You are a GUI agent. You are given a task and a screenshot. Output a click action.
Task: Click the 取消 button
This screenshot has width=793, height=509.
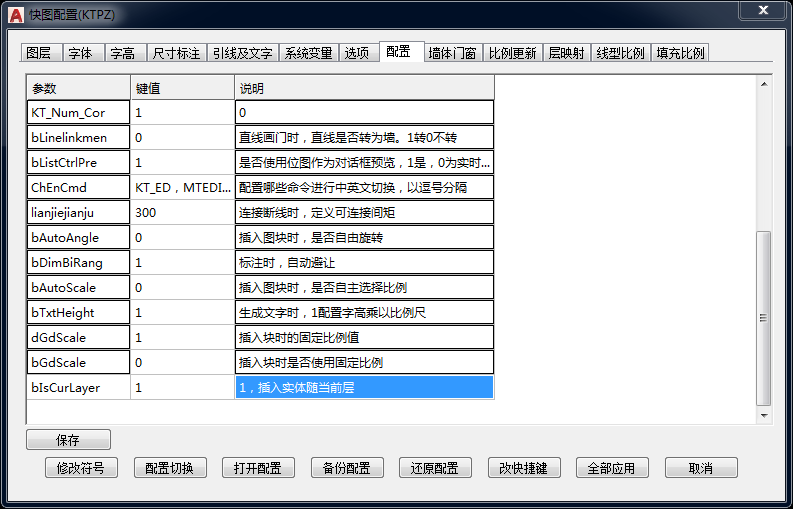(701, 468)
